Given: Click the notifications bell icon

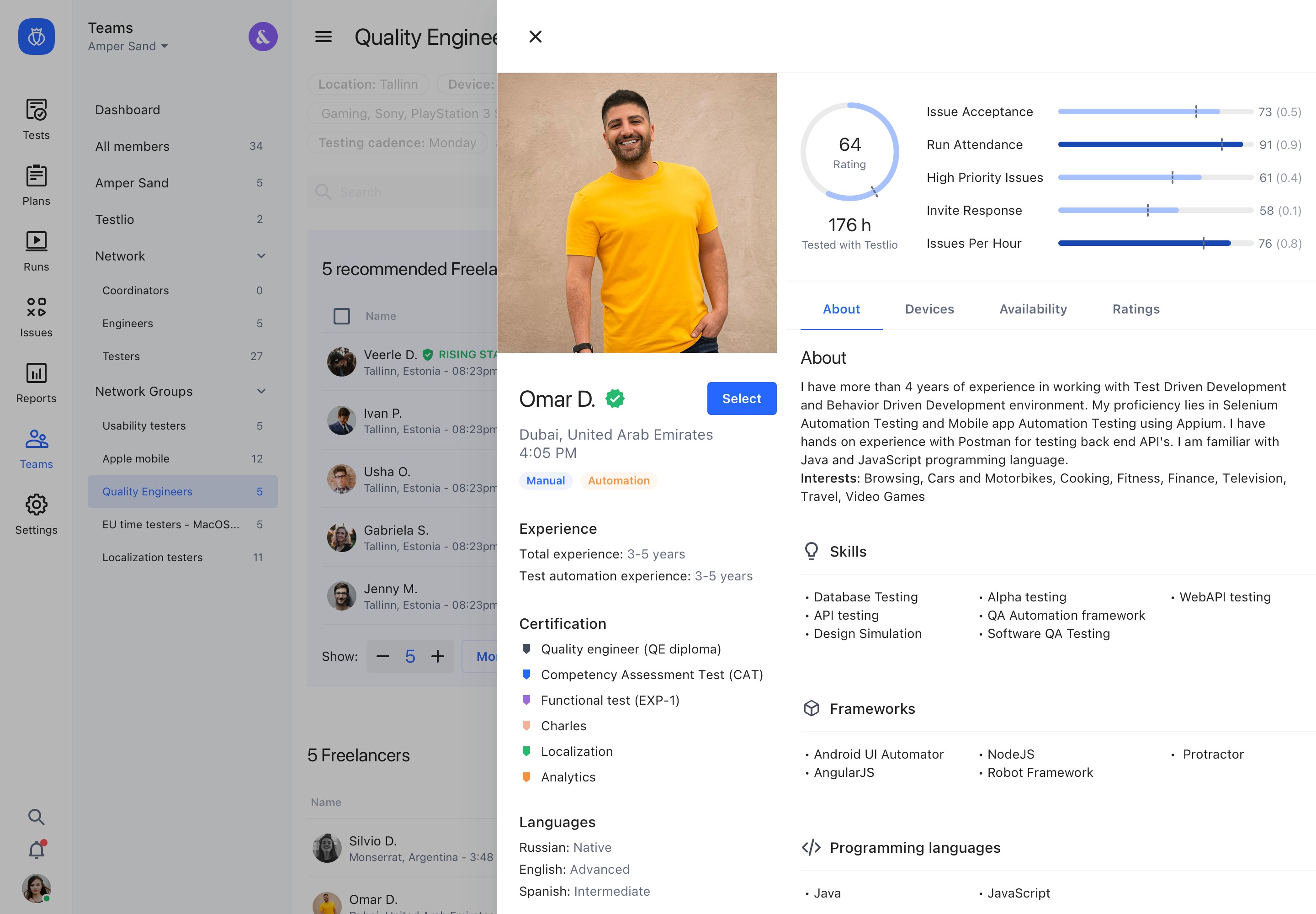Looking at the screenshot, I should 36,850.
